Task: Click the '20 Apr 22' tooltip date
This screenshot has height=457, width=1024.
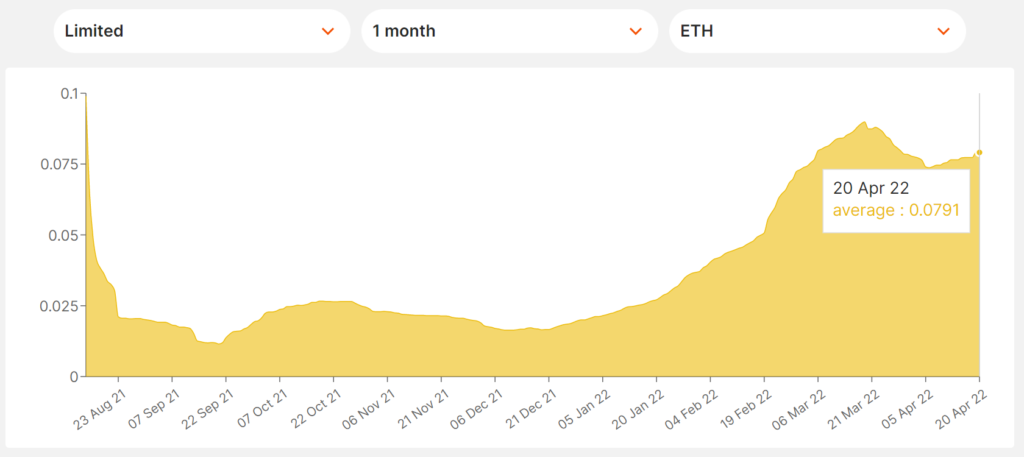Action: [x=871, y=188]
